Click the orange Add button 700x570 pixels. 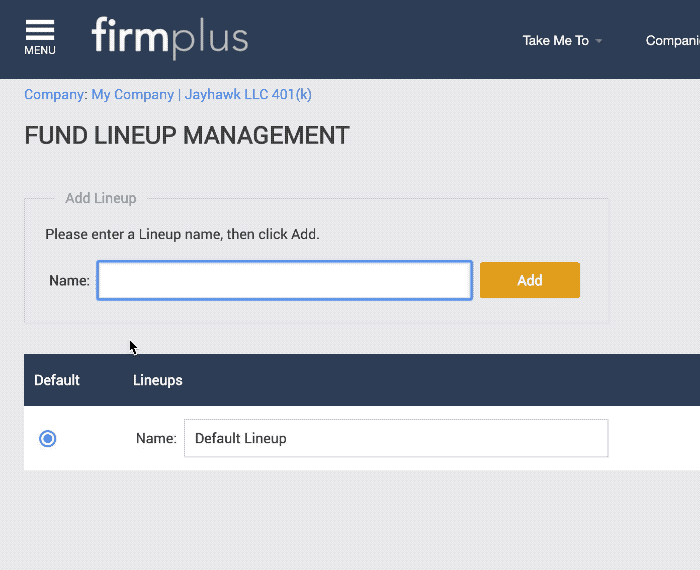click(530, 280)
